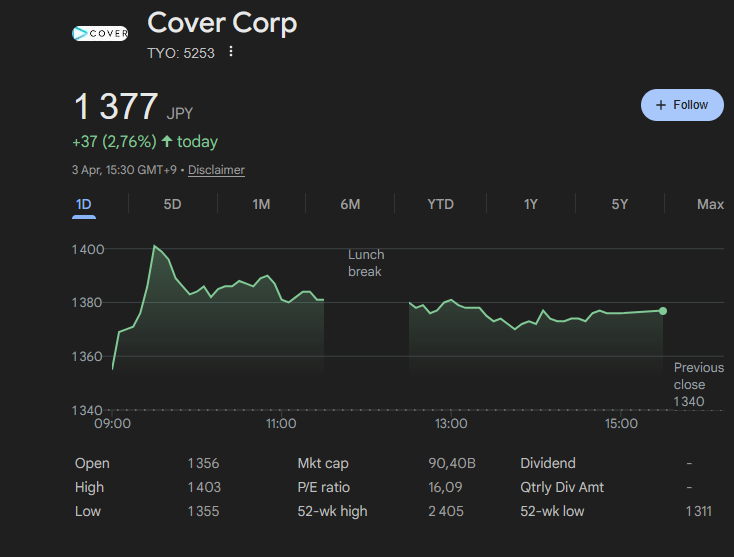Click the 52-wk high label

click(332, 511)
